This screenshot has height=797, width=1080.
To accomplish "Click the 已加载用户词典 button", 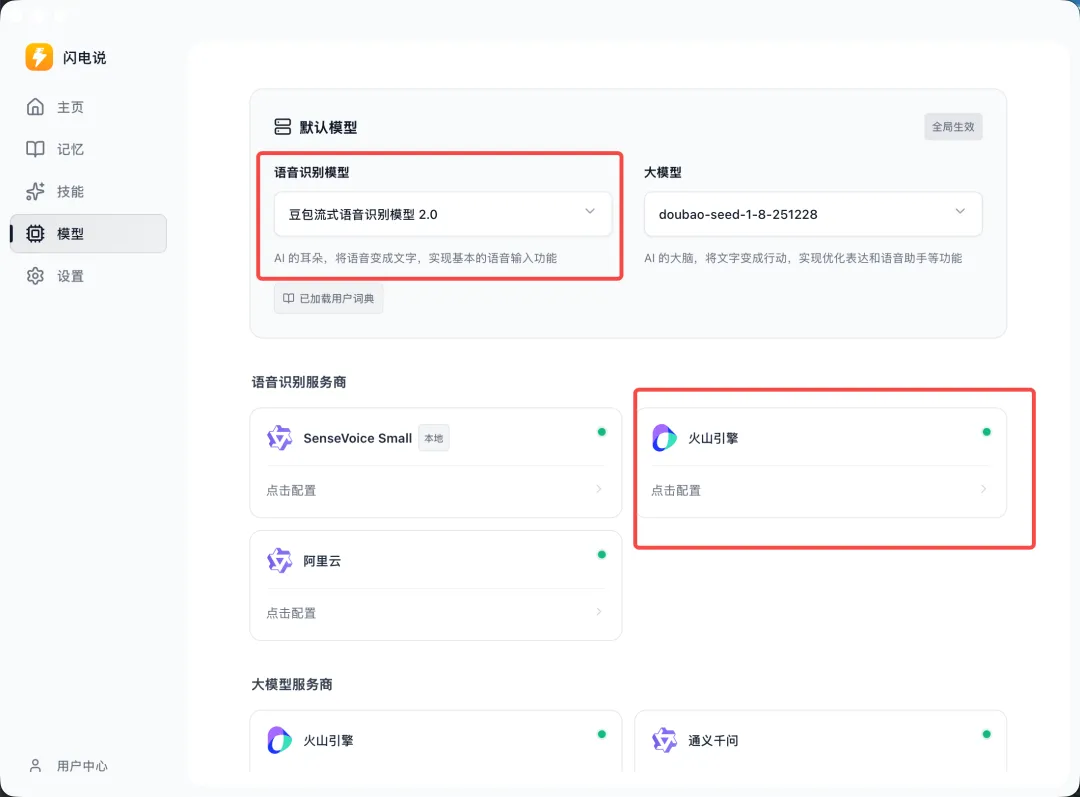I will coord(329,298).
